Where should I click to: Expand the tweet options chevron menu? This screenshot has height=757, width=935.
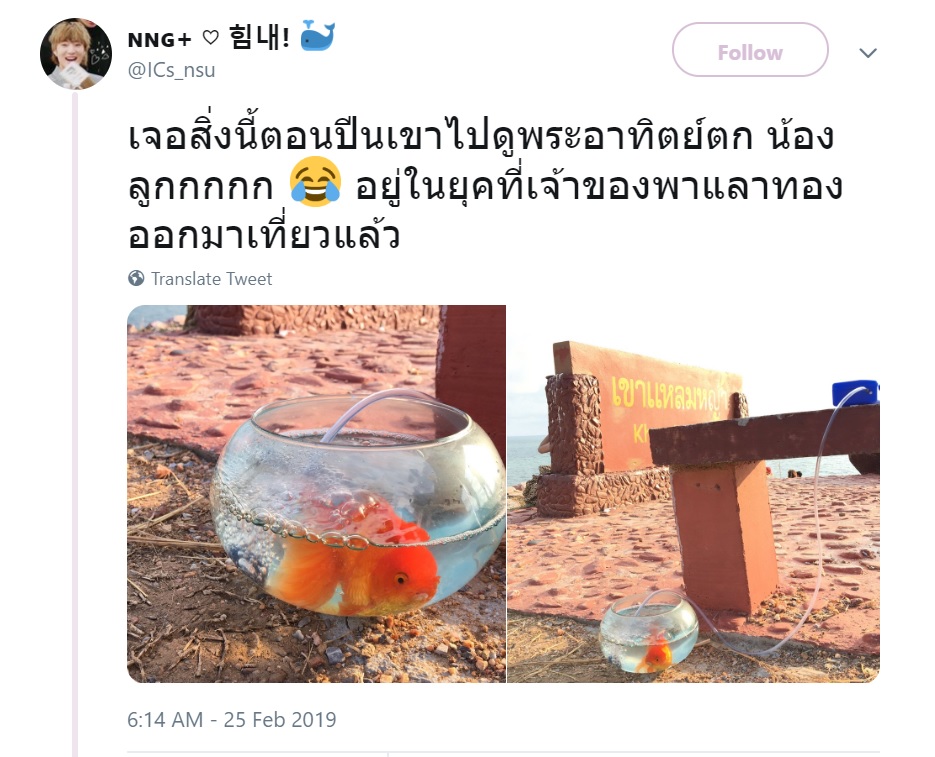coord(868,53)
